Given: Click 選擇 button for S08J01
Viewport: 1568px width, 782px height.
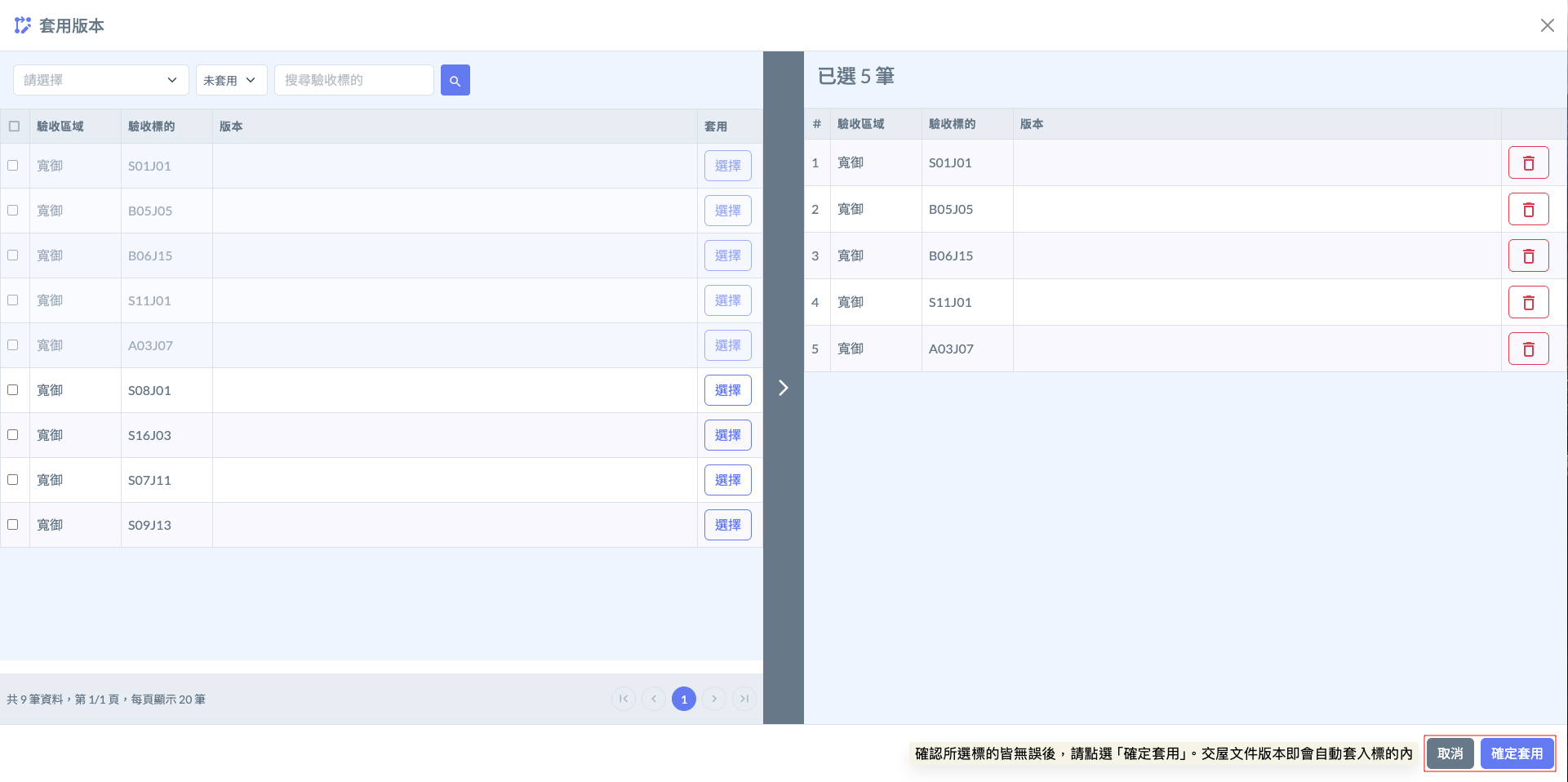Looking at the screenshot, I should pyautogui.click(x=727, y=390).
